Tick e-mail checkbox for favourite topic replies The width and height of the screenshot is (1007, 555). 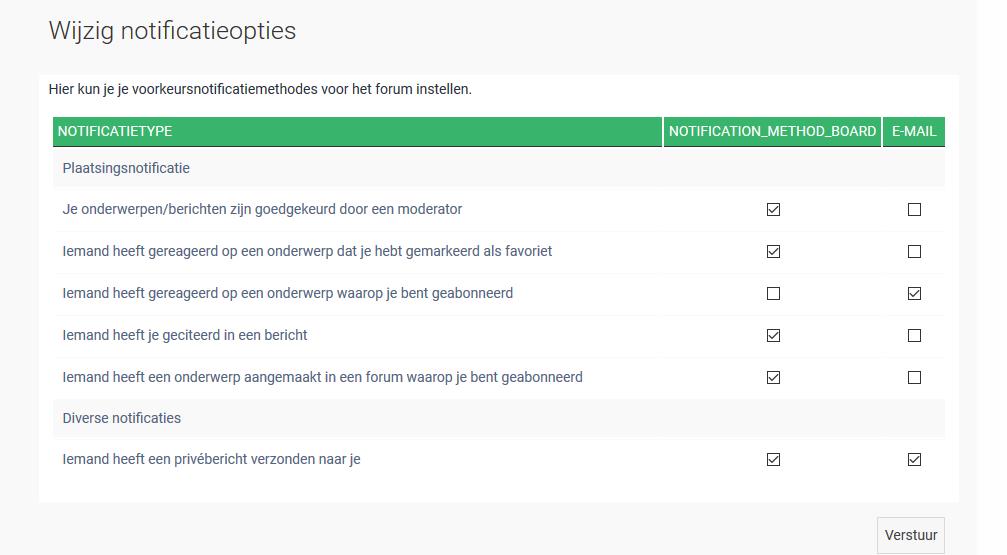[x=914, y=252]
